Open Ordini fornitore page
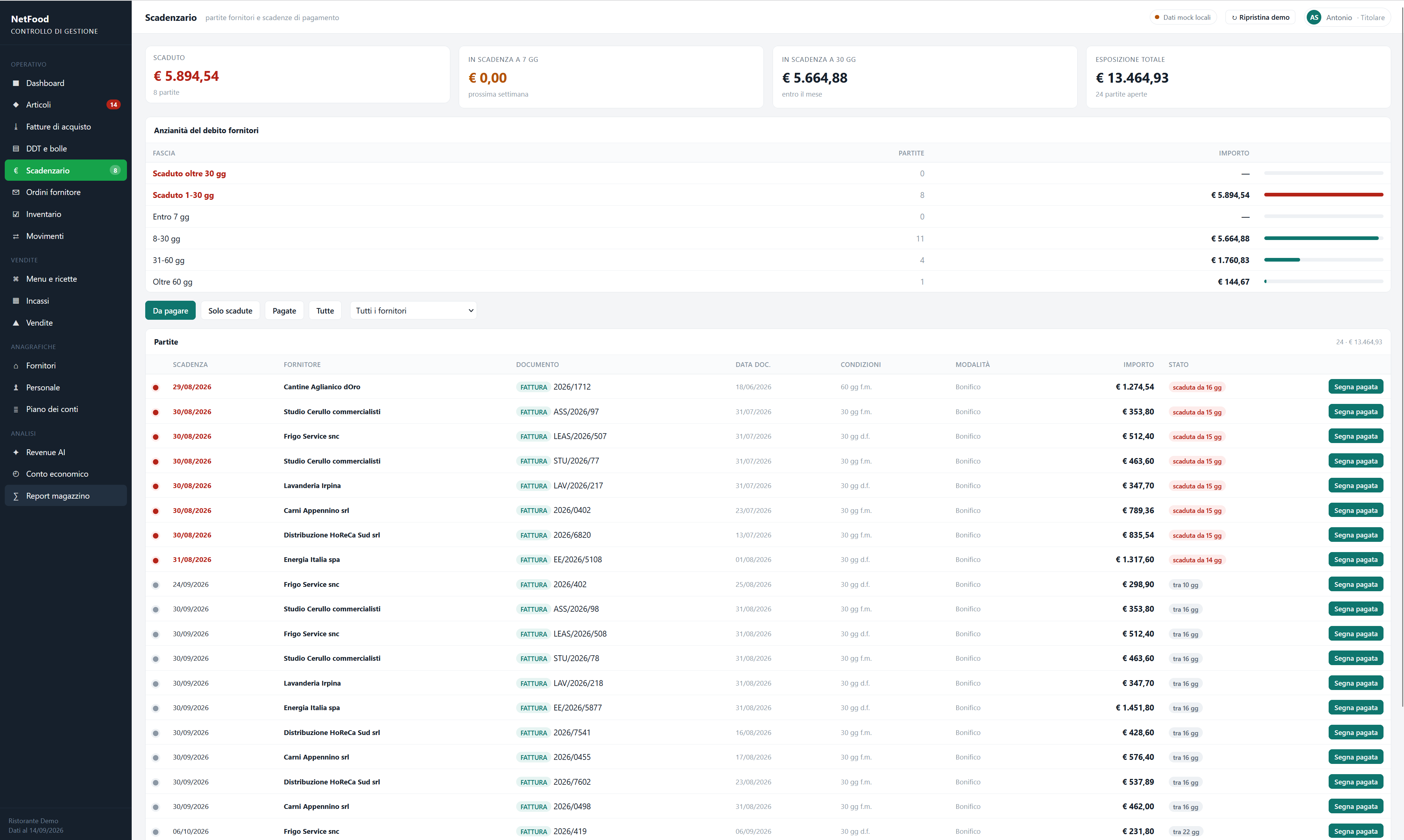Screen dimensions: 1404x840 point(65,192)
